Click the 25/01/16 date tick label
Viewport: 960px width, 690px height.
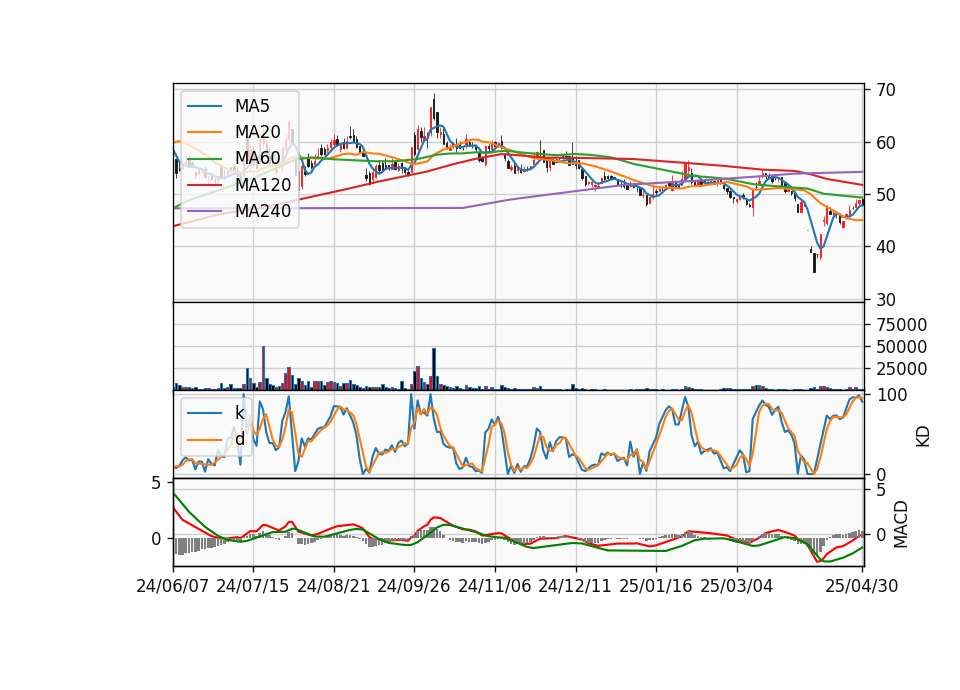[x=656, y=586]
